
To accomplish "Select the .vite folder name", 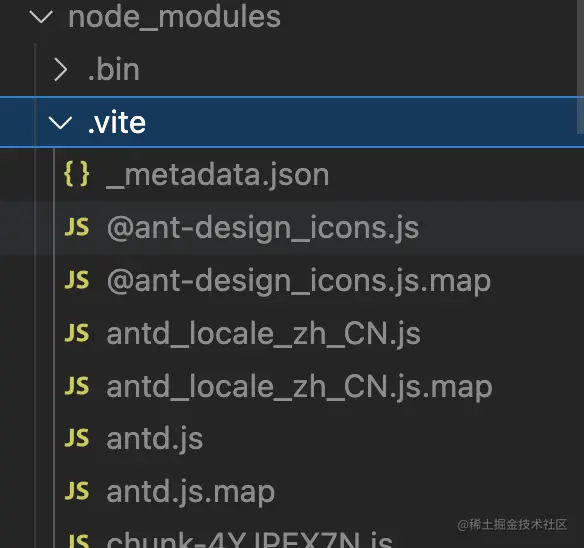I will click(x=117, y=123).
